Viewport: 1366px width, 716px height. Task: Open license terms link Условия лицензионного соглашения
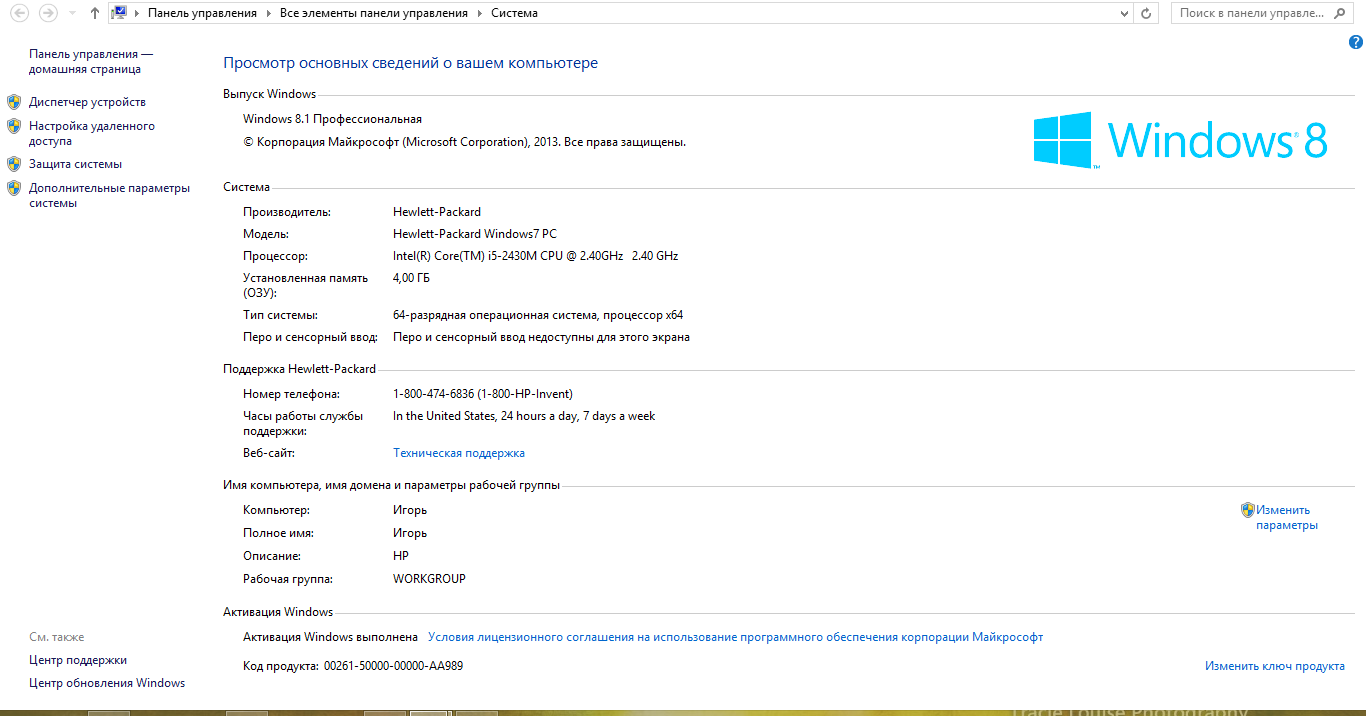click(735, 637)
